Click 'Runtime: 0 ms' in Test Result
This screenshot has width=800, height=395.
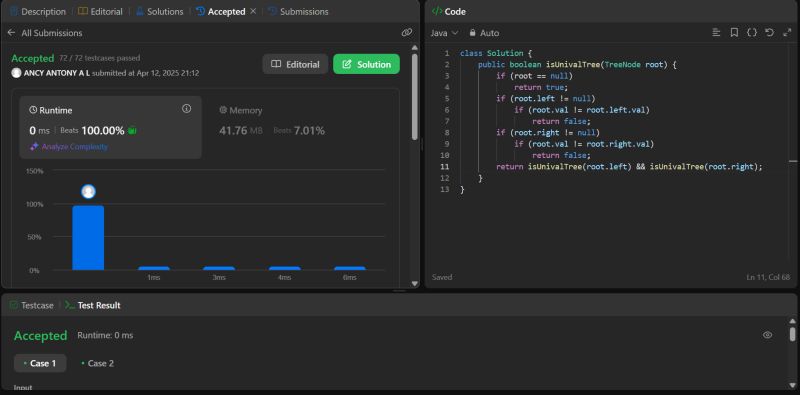(105, 335)
